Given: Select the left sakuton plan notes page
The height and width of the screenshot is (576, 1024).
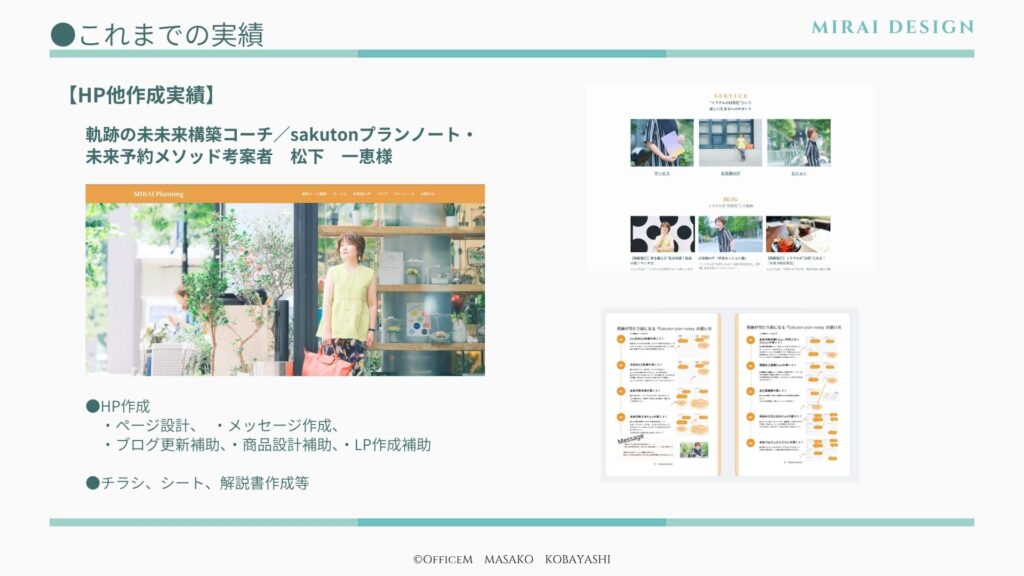Looking at the screenshot, I should coord(663,394).
